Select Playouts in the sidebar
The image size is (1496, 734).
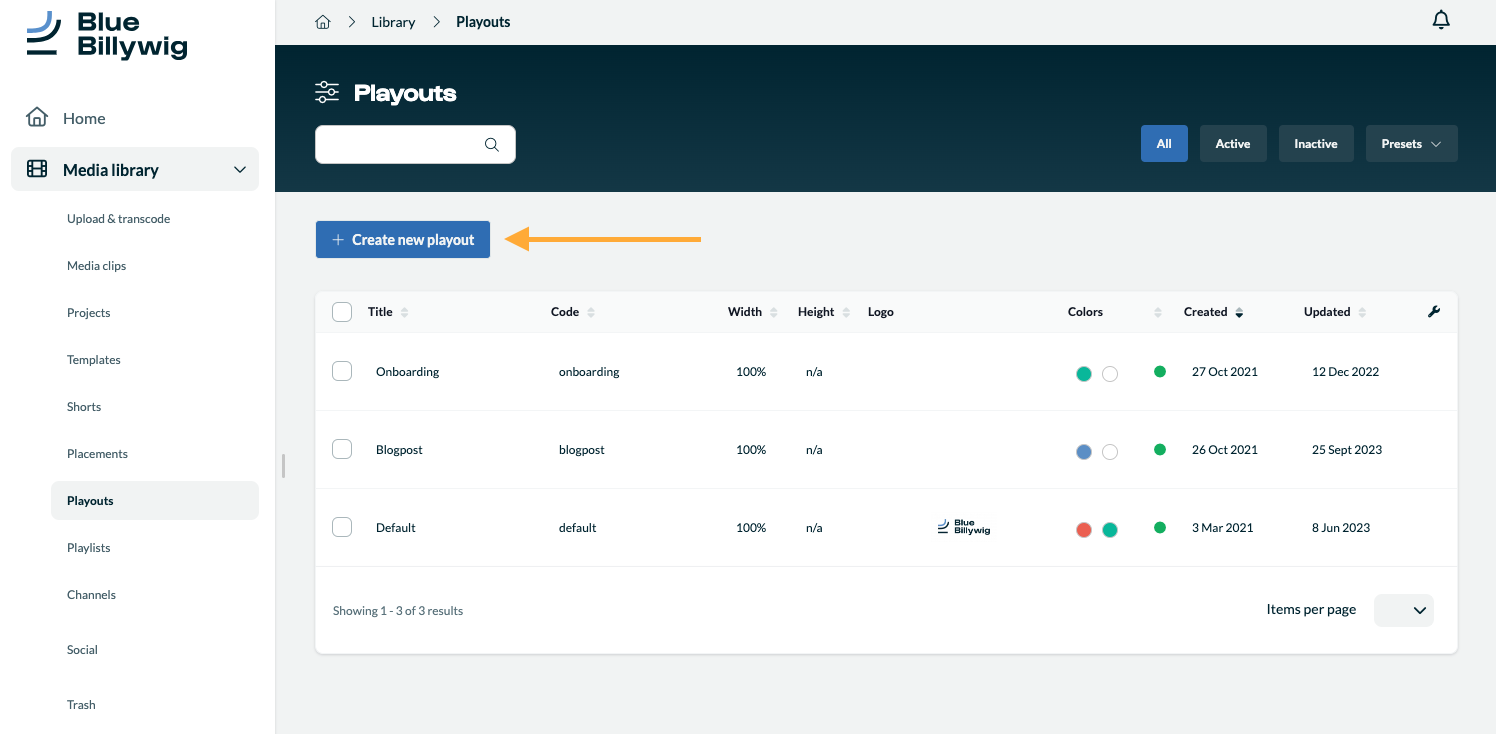(x=155, y=501)
